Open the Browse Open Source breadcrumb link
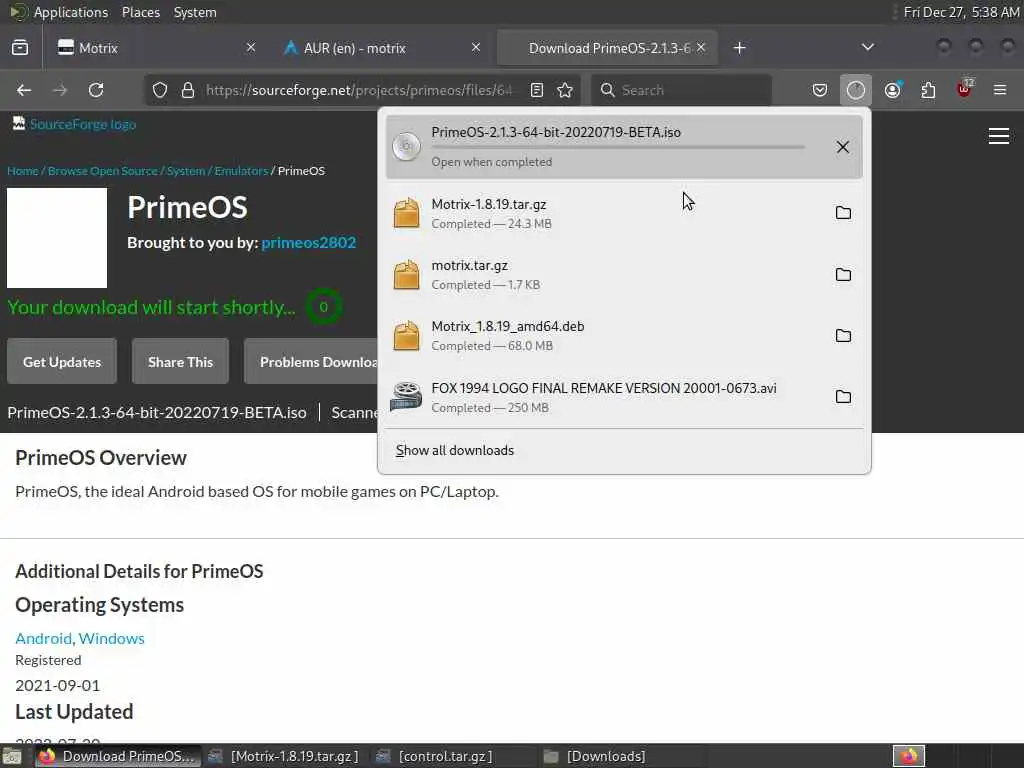Image resolution: width=1024 pixels, height=768 pixels. point(103,170)
